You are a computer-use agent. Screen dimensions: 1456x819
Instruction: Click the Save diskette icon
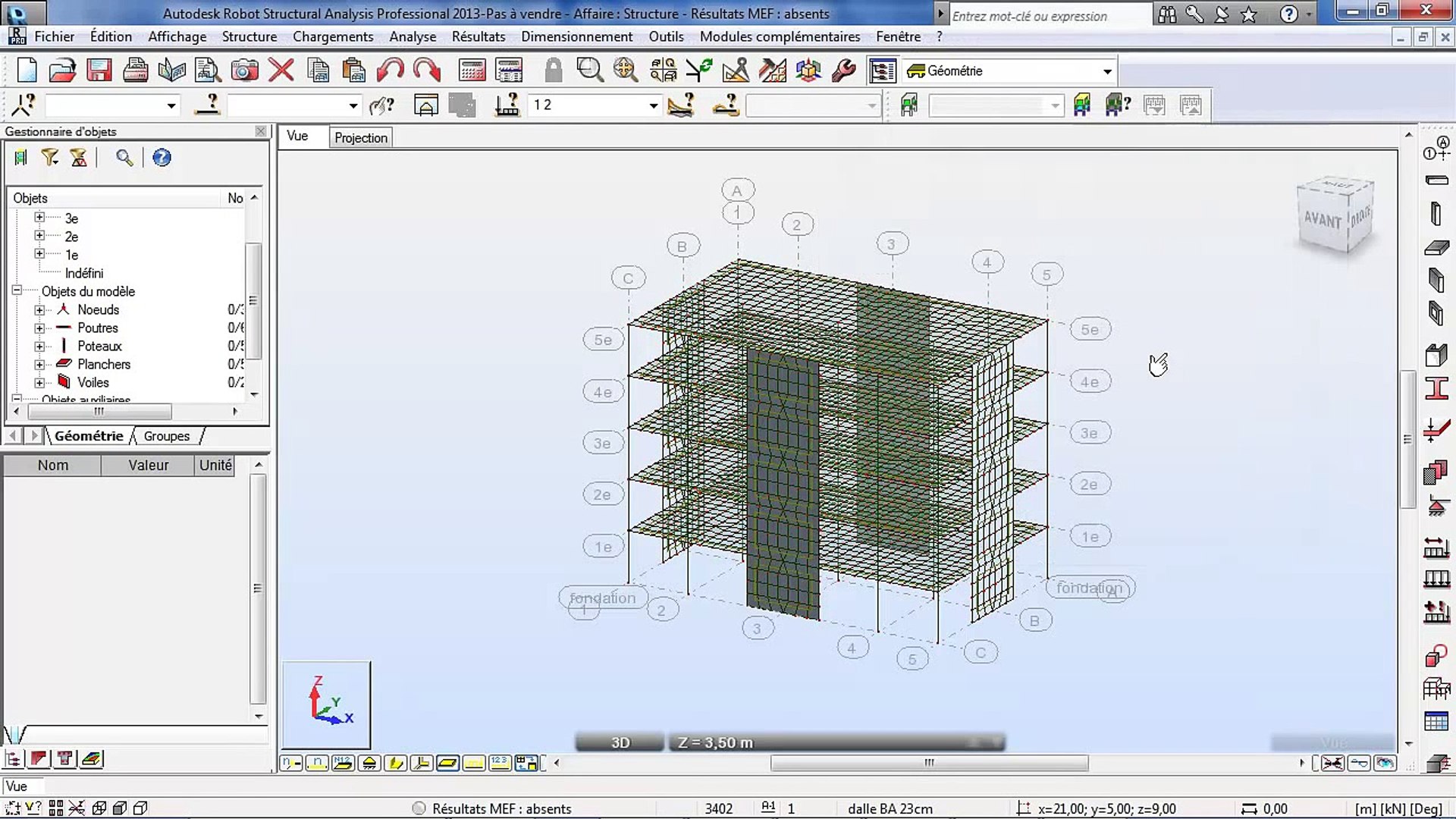[x=99, y=71]
